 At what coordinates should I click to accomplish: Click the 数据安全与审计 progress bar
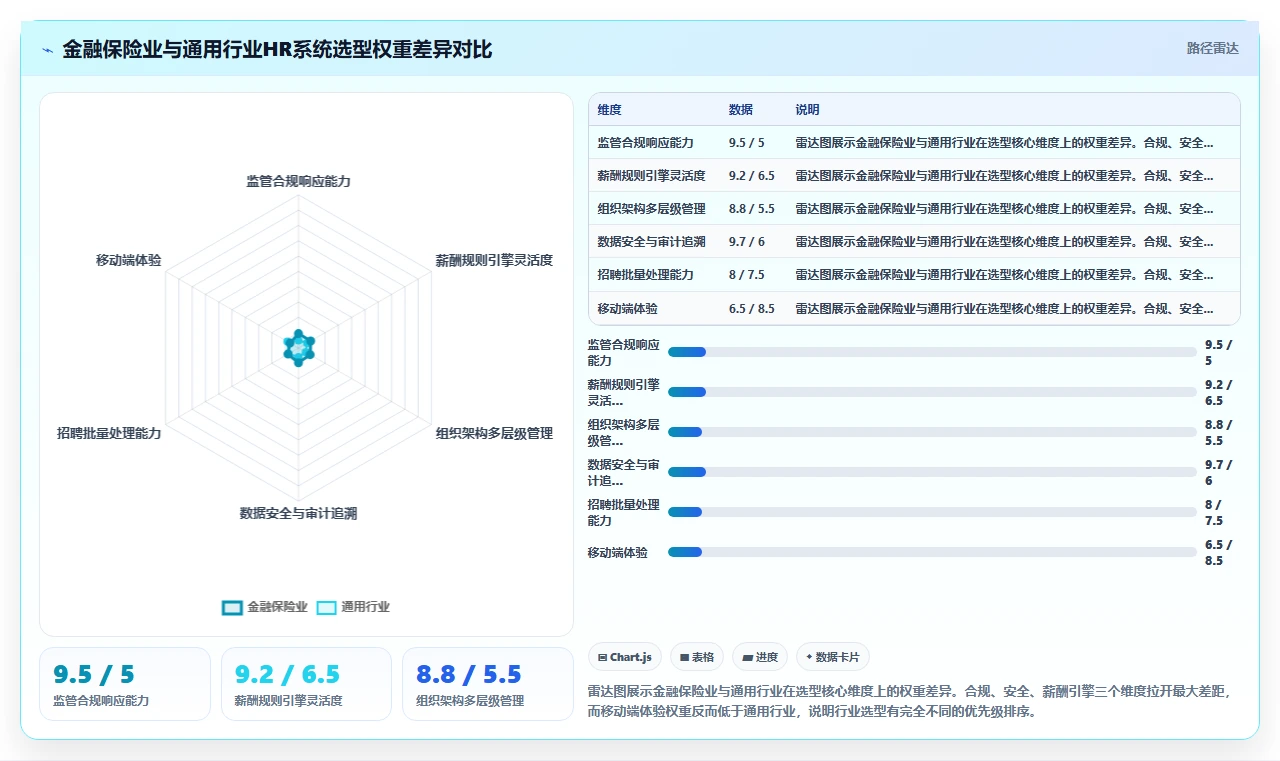[x=932, y=472]
